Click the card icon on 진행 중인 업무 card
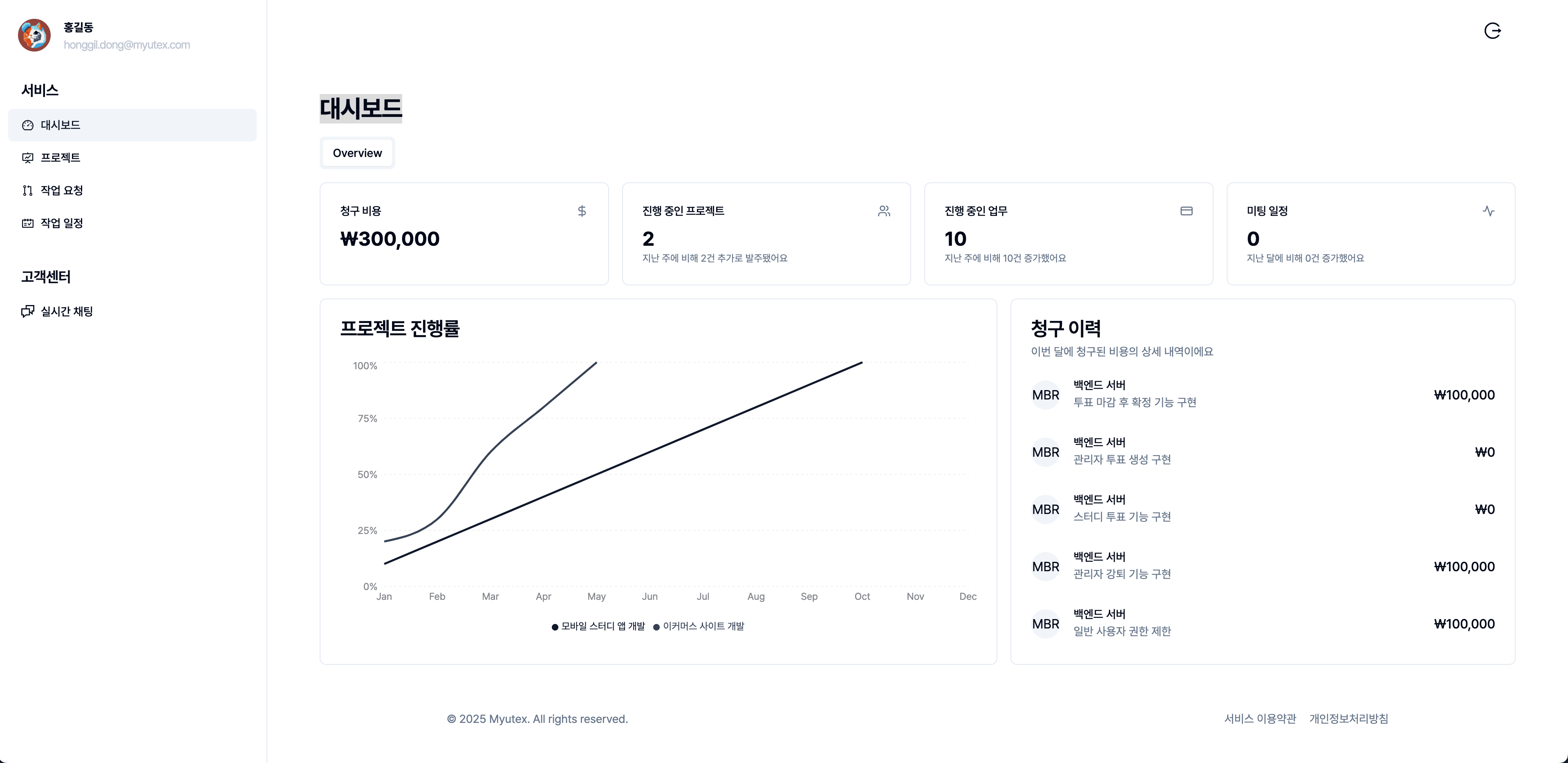Screen dimensions: 1568x763 (1186, 211)
